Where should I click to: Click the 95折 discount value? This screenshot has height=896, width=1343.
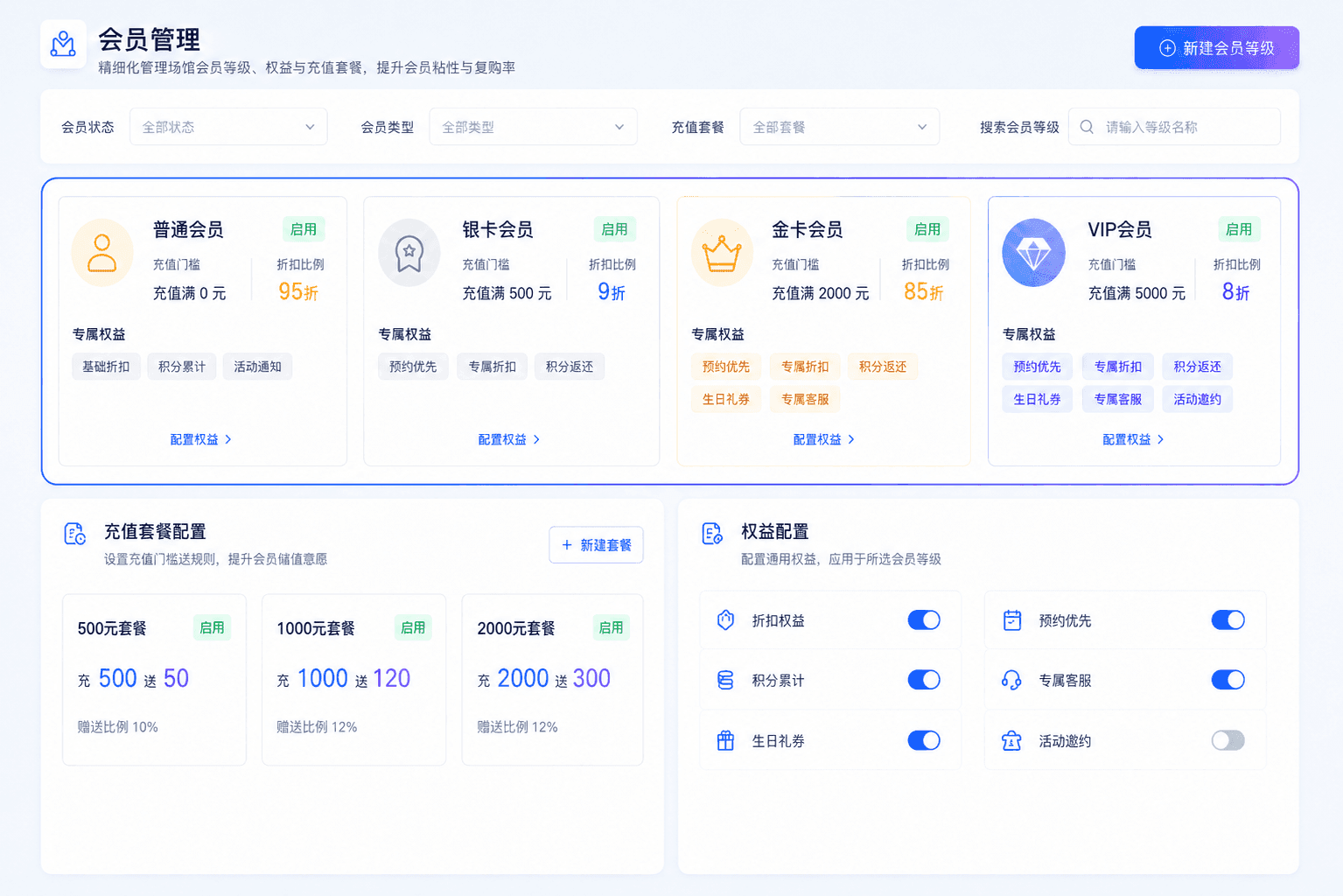tap(298, 292)
